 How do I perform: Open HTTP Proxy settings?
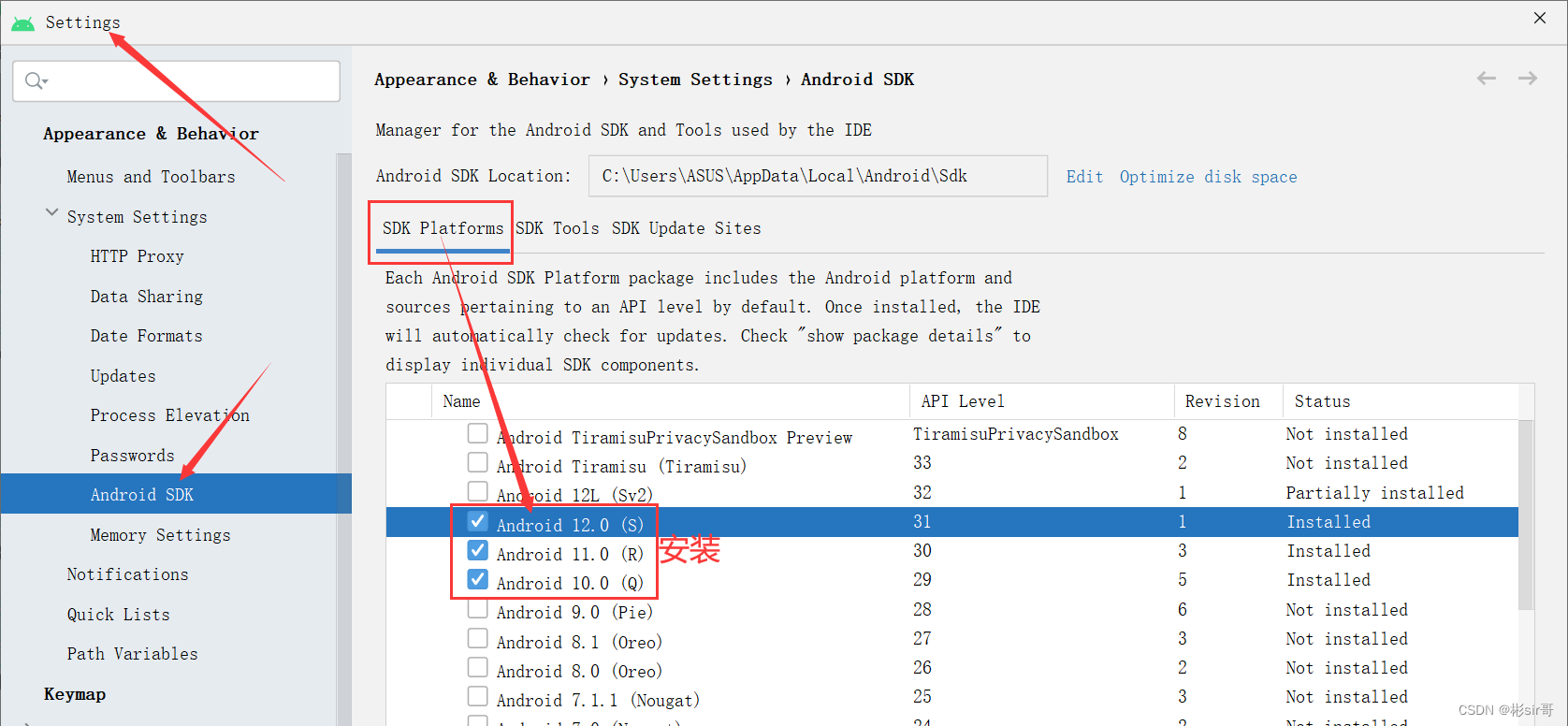tap(138, 256)
